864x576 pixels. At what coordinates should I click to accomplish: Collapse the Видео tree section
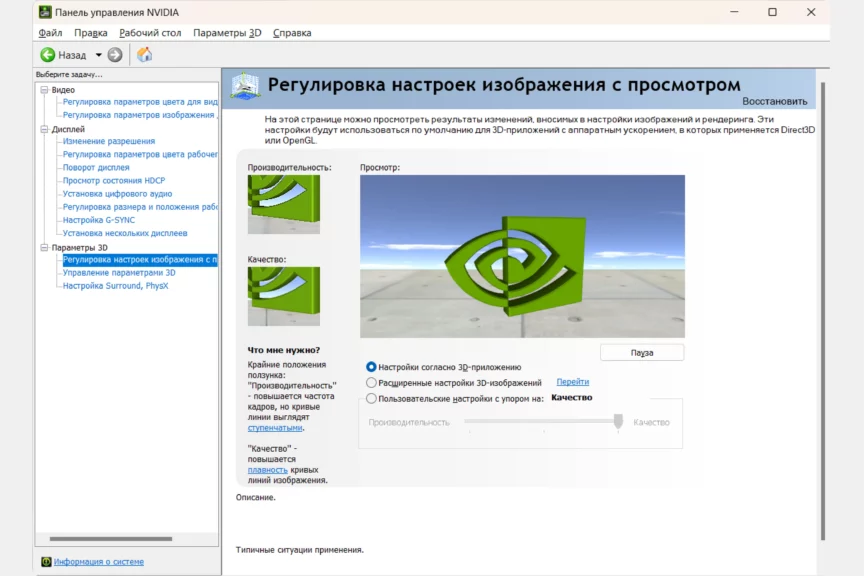coord(44,90)
